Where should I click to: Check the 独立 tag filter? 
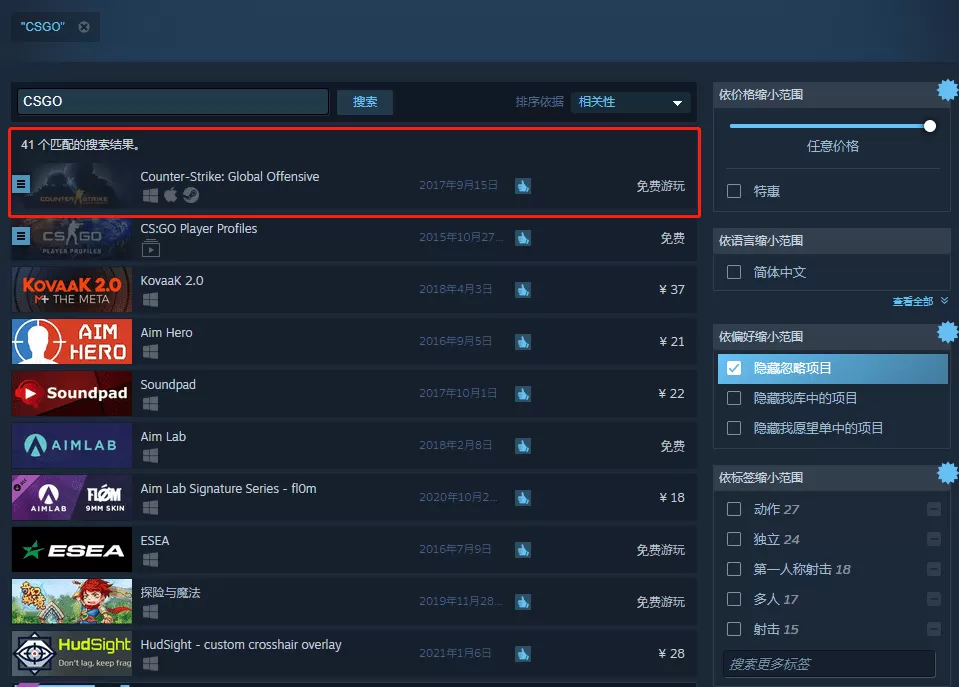734,540
